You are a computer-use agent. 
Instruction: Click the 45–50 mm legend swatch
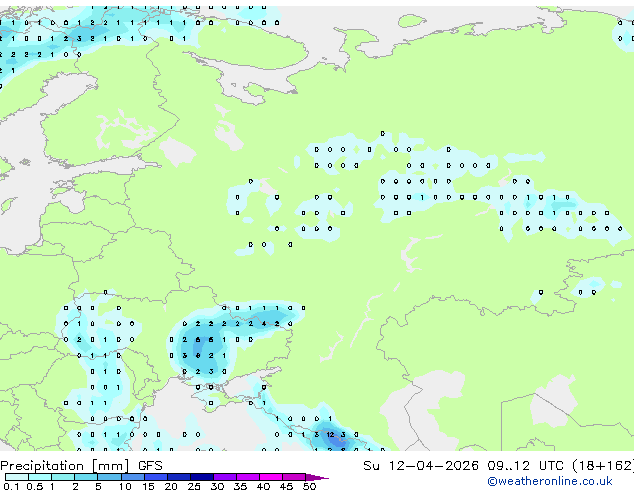tap(294, 477)
